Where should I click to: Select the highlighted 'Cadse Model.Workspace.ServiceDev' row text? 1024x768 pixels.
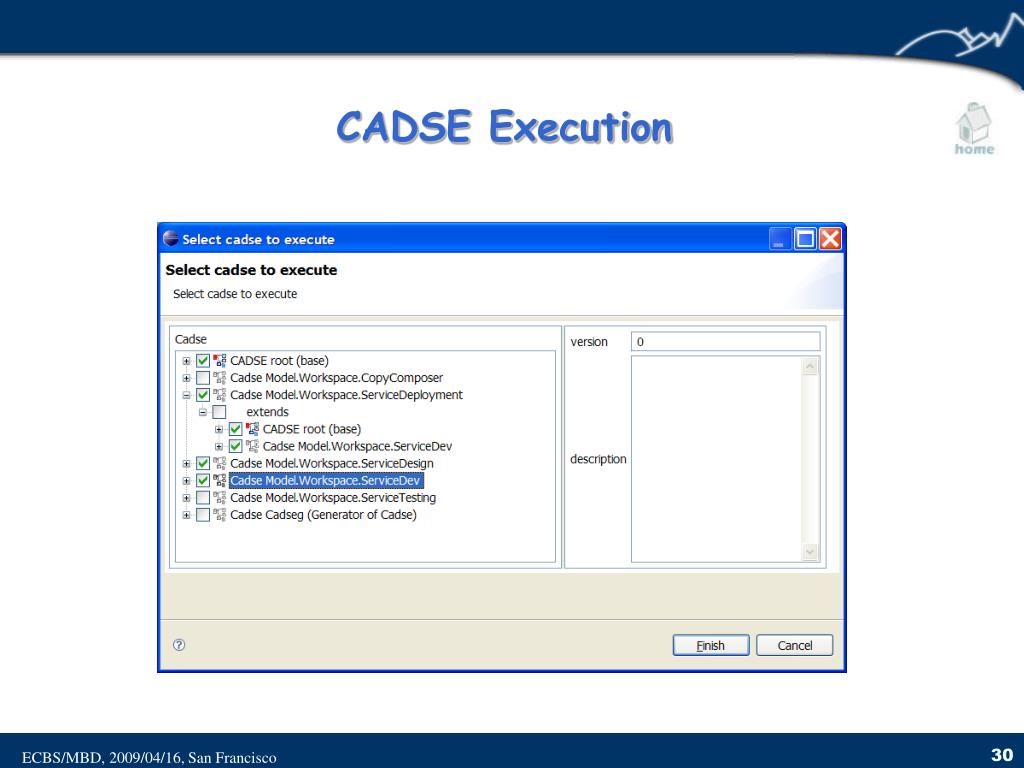tap(325, 480)
